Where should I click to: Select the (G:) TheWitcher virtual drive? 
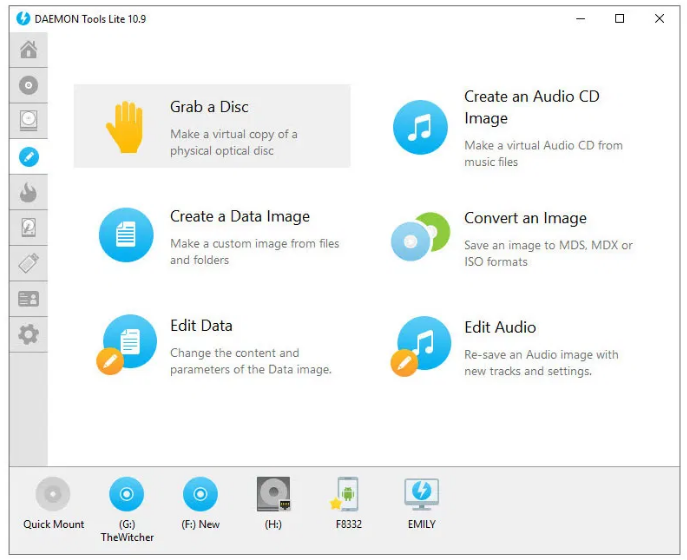(x=126, y=495)
